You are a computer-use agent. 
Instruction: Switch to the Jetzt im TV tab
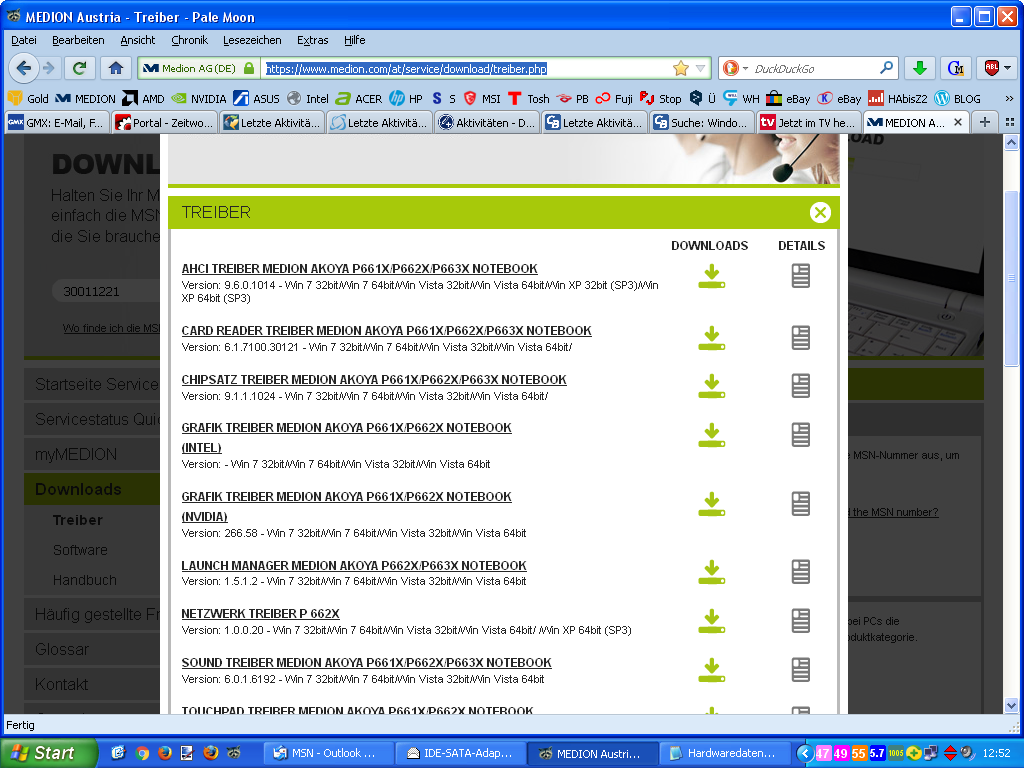click(x=808, y=122)
